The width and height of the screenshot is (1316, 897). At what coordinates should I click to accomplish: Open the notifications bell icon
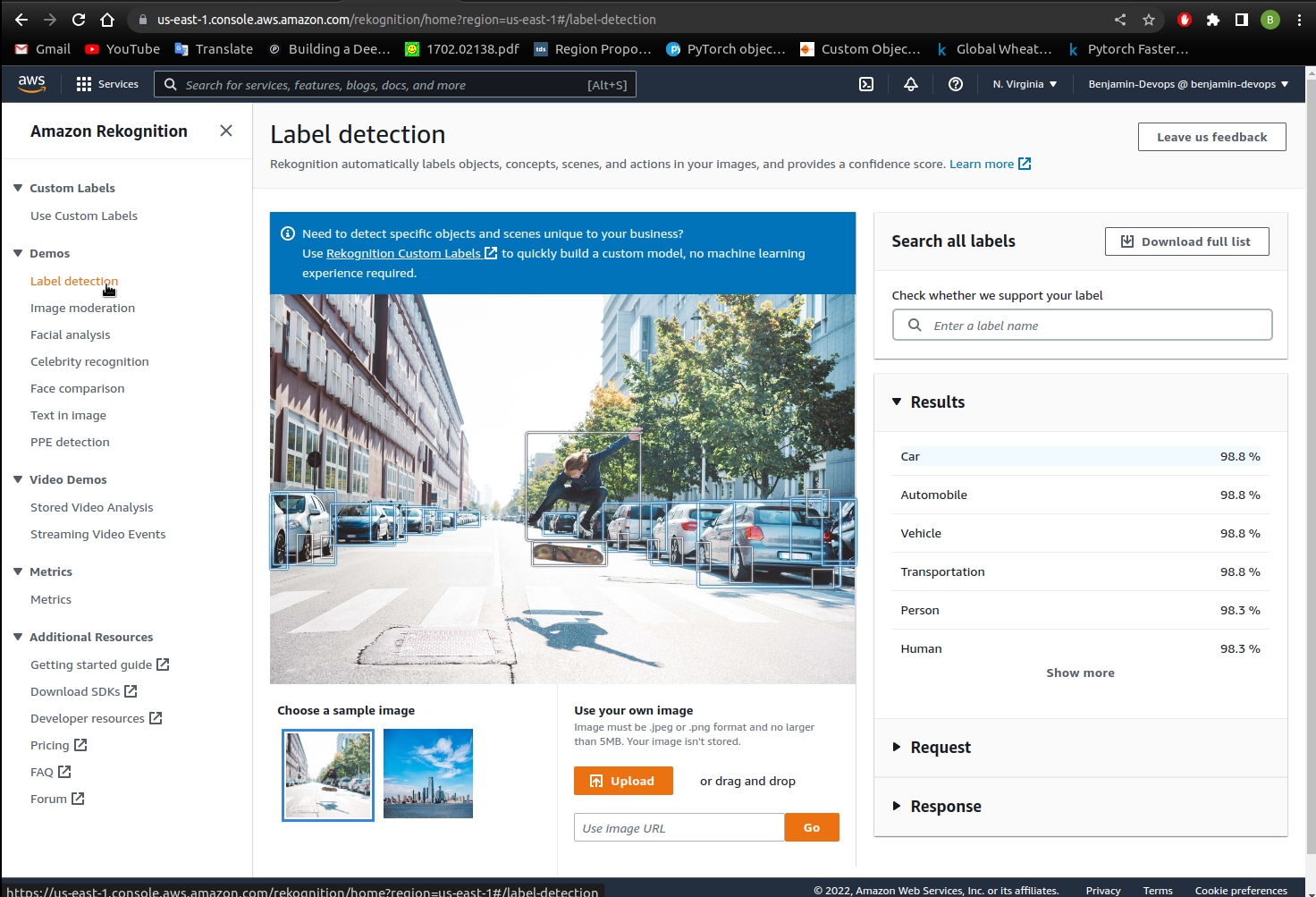[911, 84]
